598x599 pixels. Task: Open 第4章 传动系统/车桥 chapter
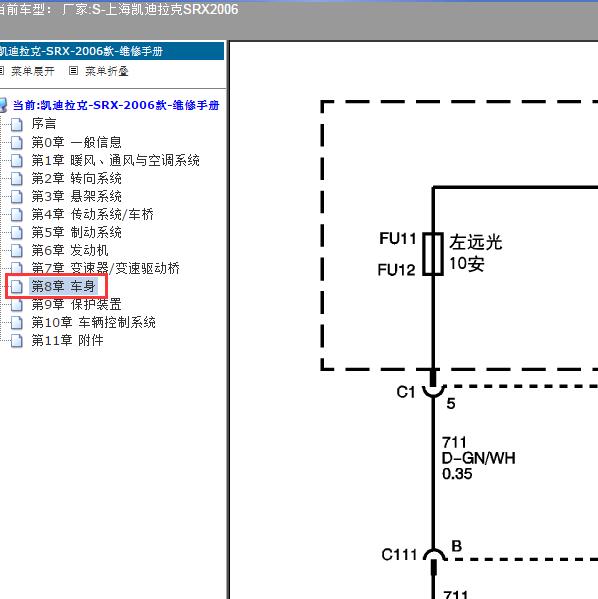(92, 214)
